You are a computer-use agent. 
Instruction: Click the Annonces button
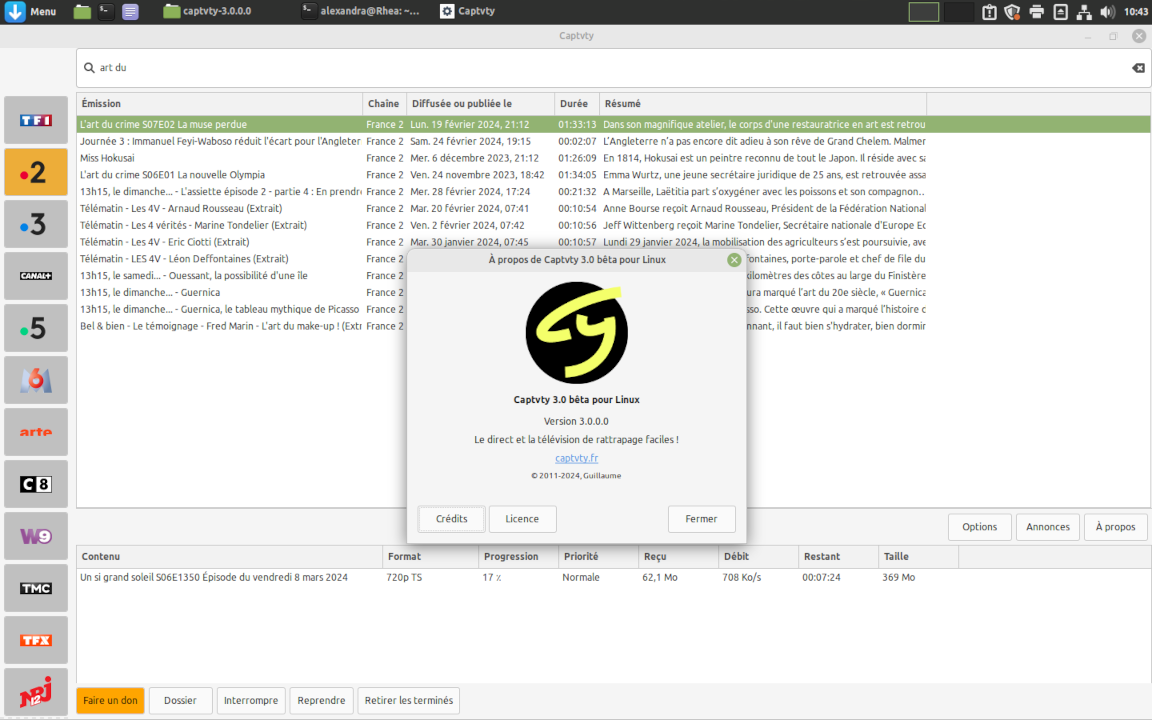(1048, 527)
